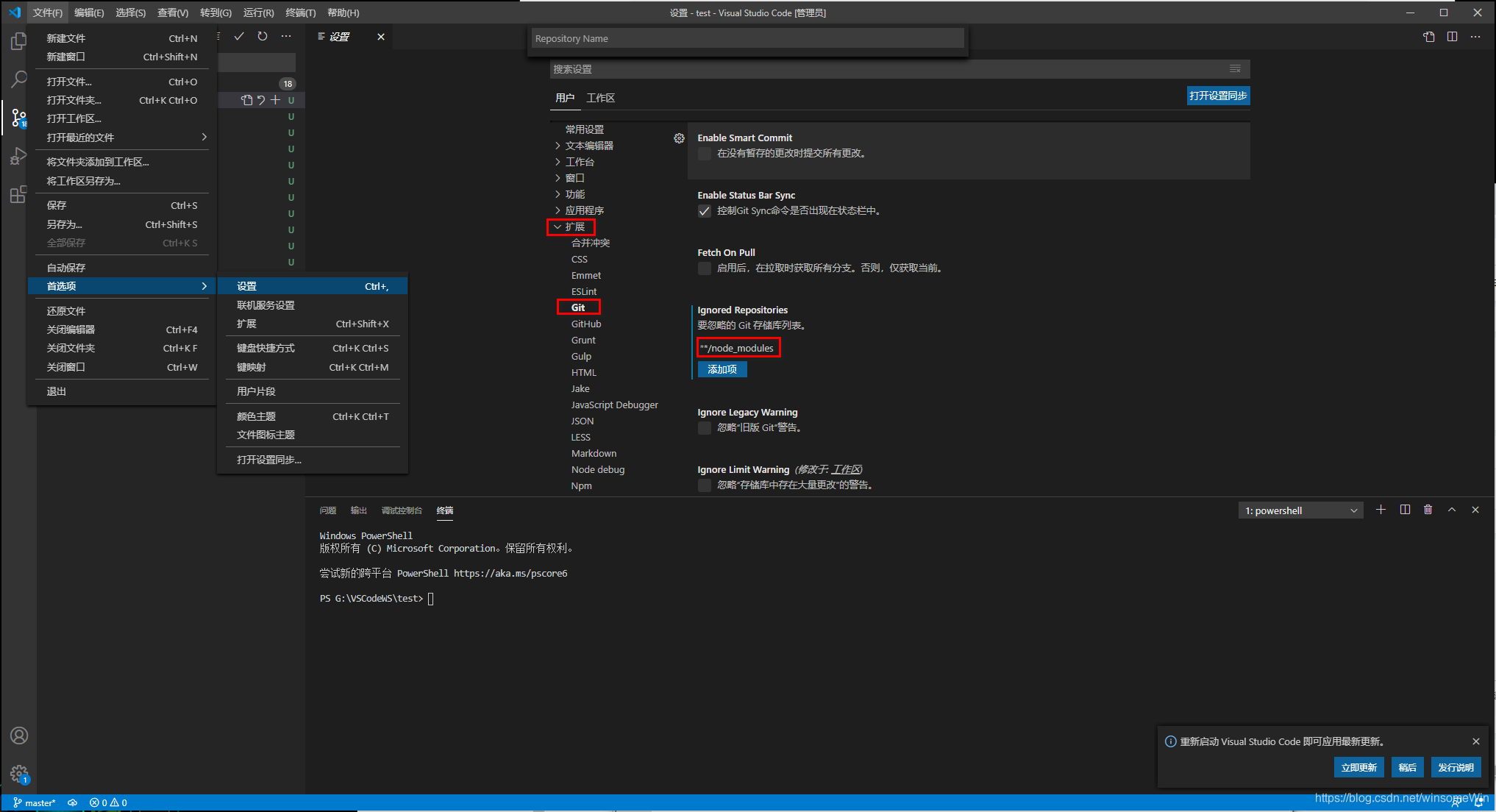Viewport: 1496px width, 812px height.
Task: Expand the 文本编辑器 settings category
Action: point(589,146)
